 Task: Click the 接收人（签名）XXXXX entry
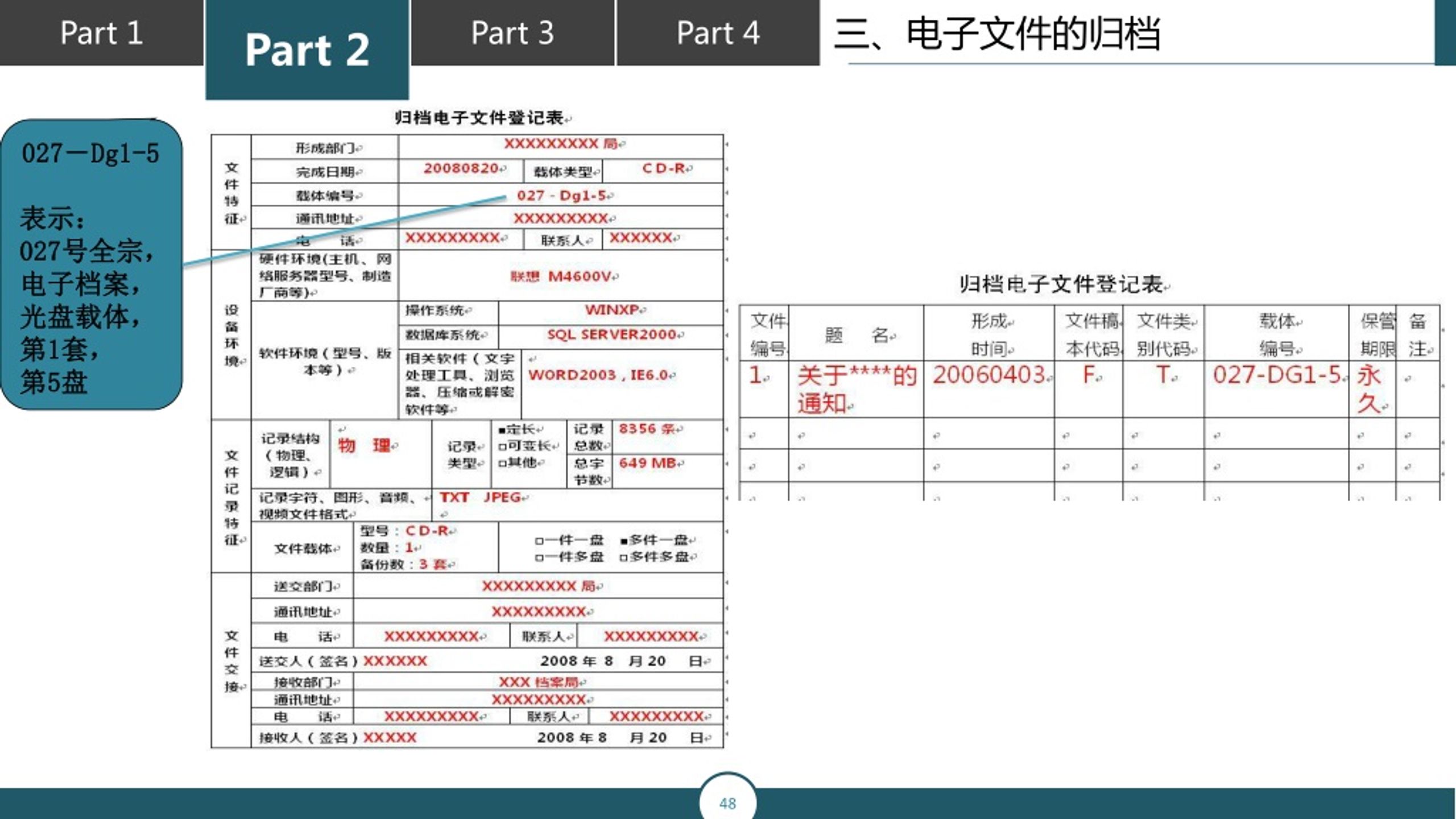coord(338,738)
